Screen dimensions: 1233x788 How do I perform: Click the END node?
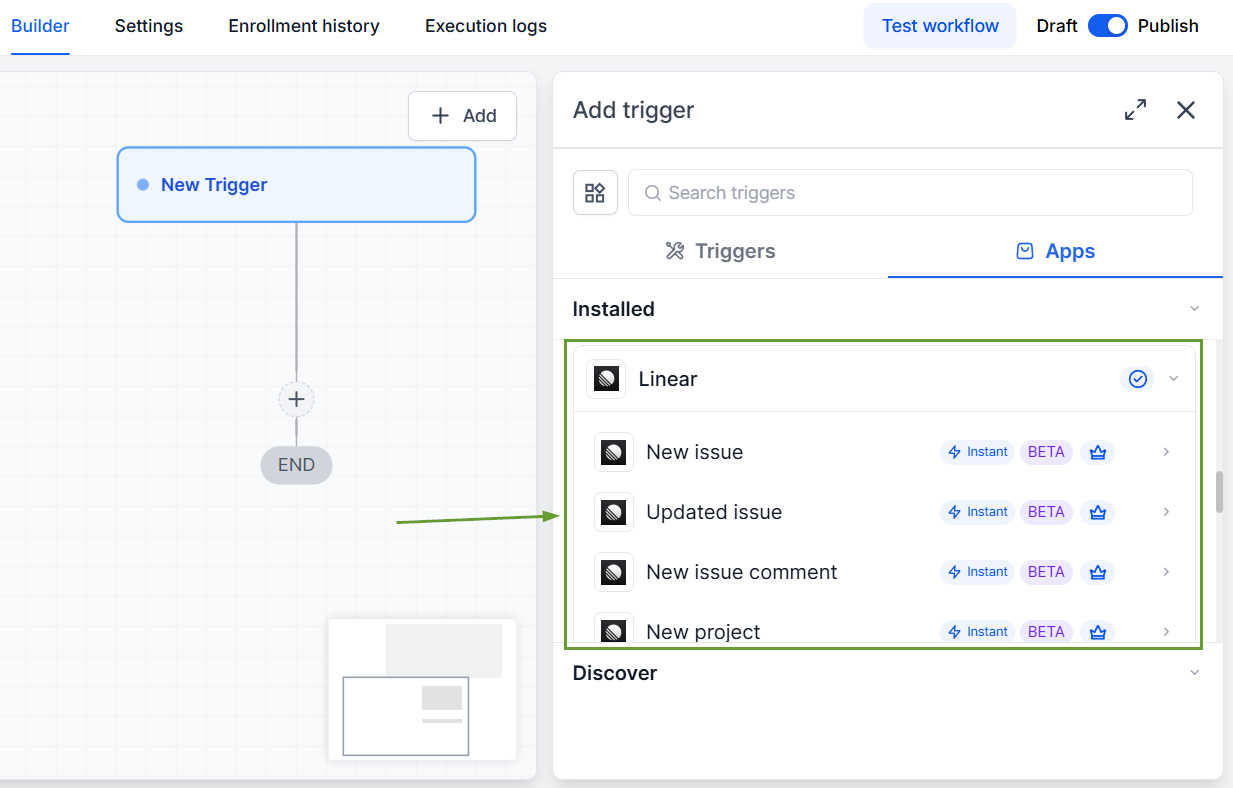[296, 465]
